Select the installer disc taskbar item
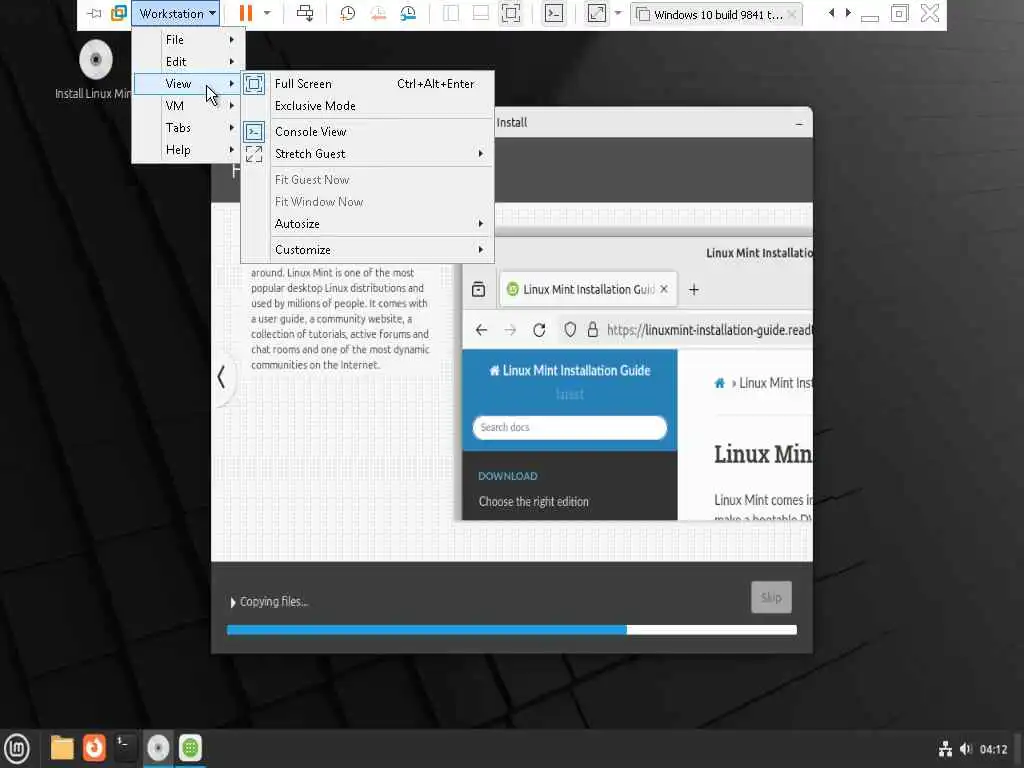 coord(157,748)
